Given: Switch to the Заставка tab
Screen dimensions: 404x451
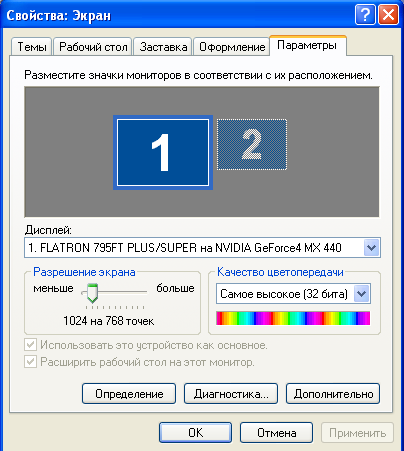Looking at the screenshot, I should click(x=163, y=47).
